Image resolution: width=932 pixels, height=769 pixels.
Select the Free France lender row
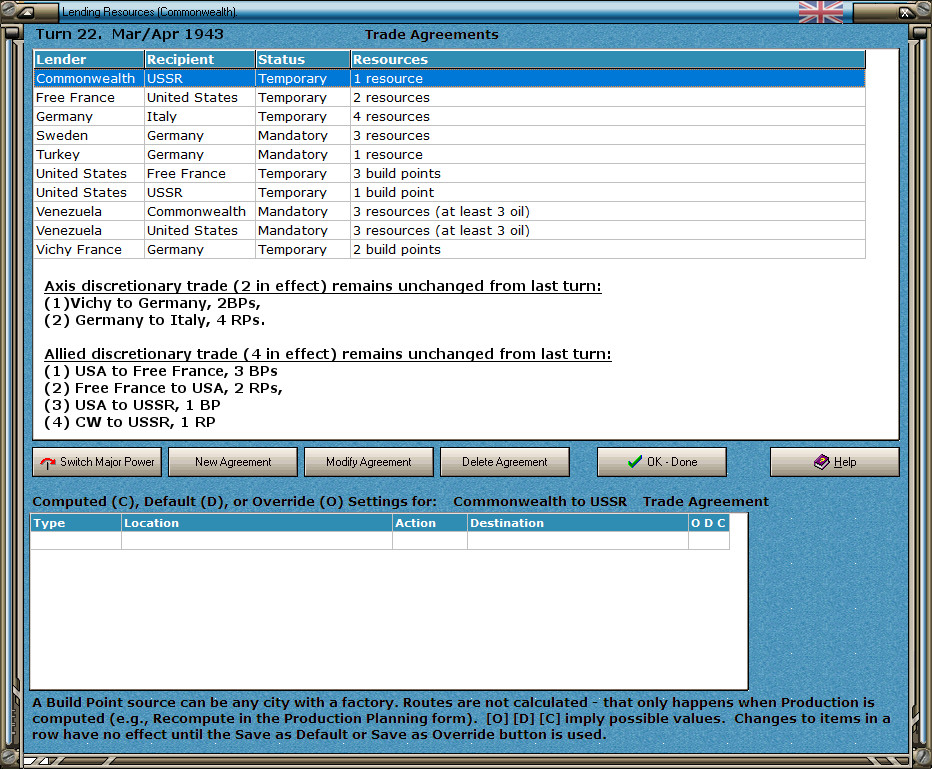pos(449,97)
